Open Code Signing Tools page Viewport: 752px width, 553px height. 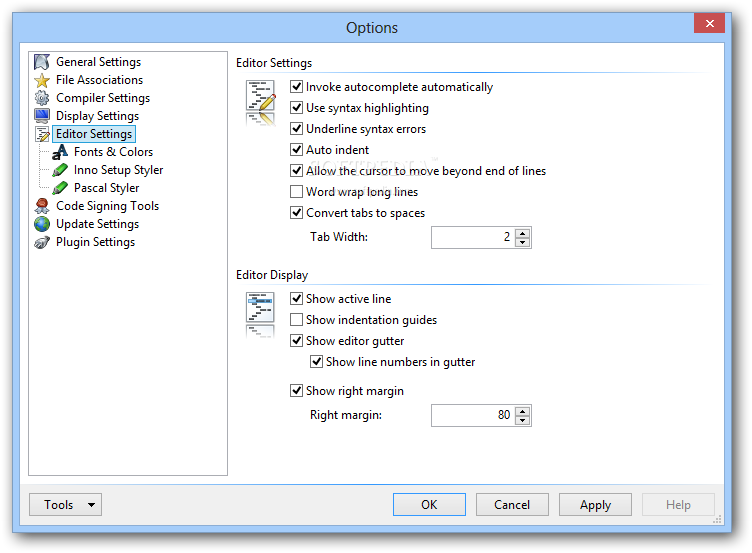coord(107,206)
